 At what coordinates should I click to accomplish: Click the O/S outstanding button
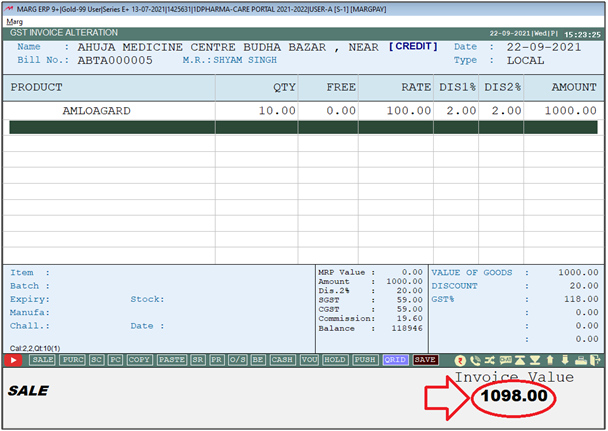point(237,360)
